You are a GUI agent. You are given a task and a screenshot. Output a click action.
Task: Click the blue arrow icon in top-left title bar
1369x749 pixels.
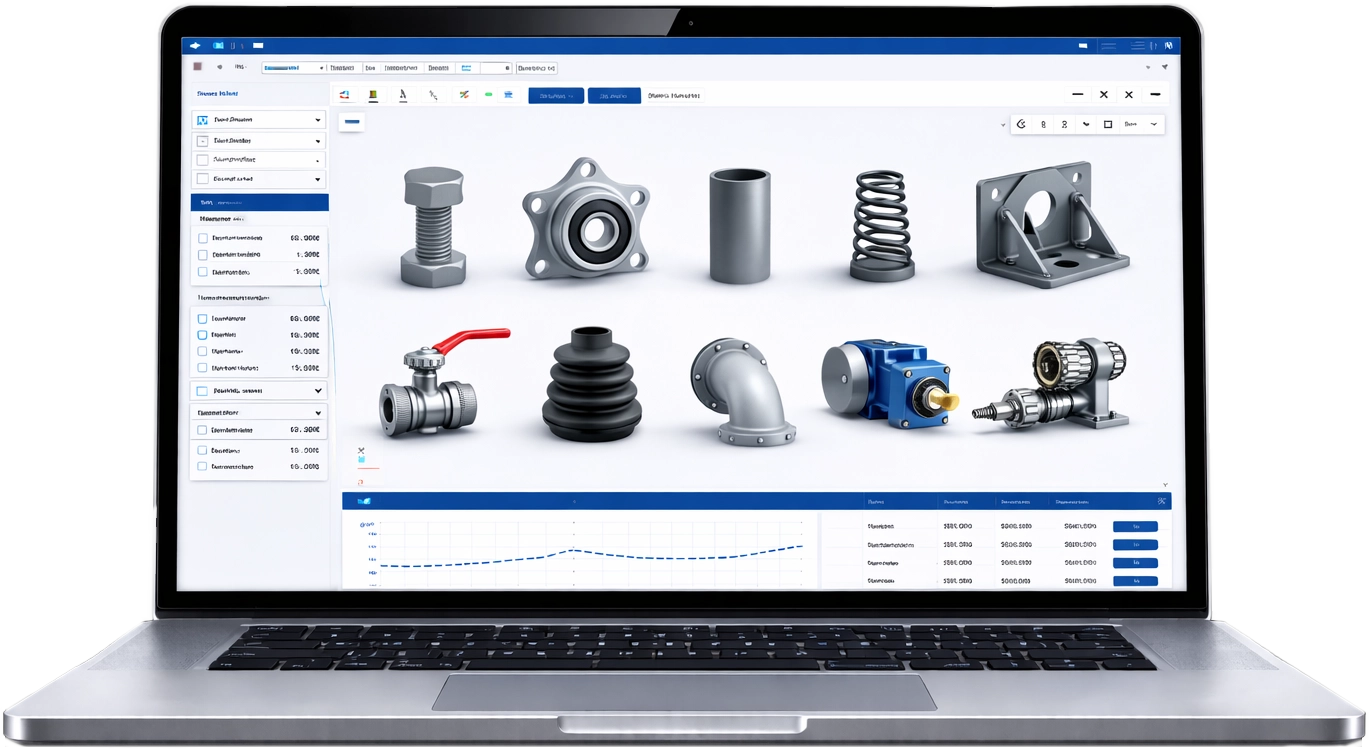point(195,46)
